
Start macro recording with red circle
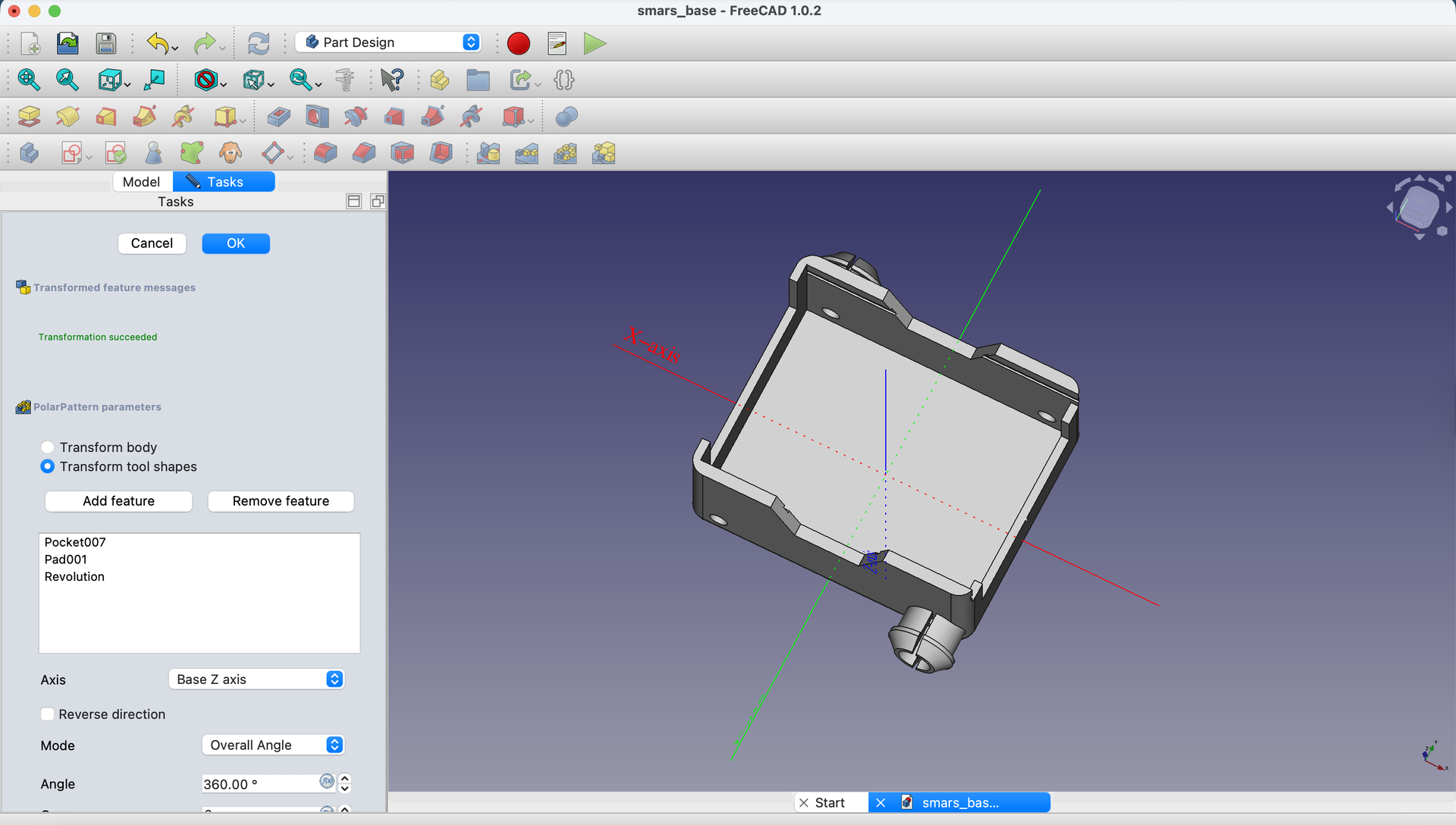518,43
